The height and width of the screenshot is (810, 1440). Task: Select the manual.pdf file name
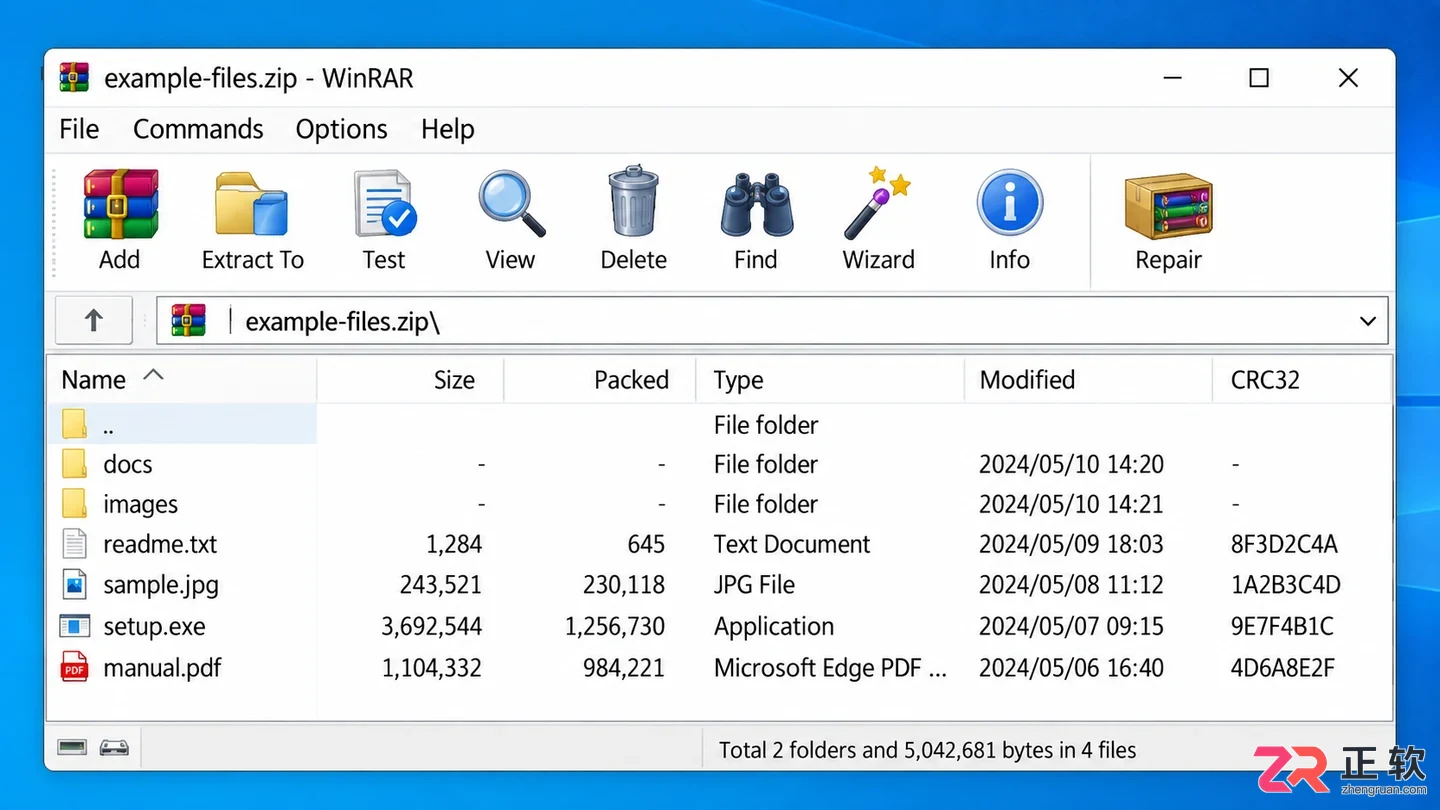(x=162, y=667)
